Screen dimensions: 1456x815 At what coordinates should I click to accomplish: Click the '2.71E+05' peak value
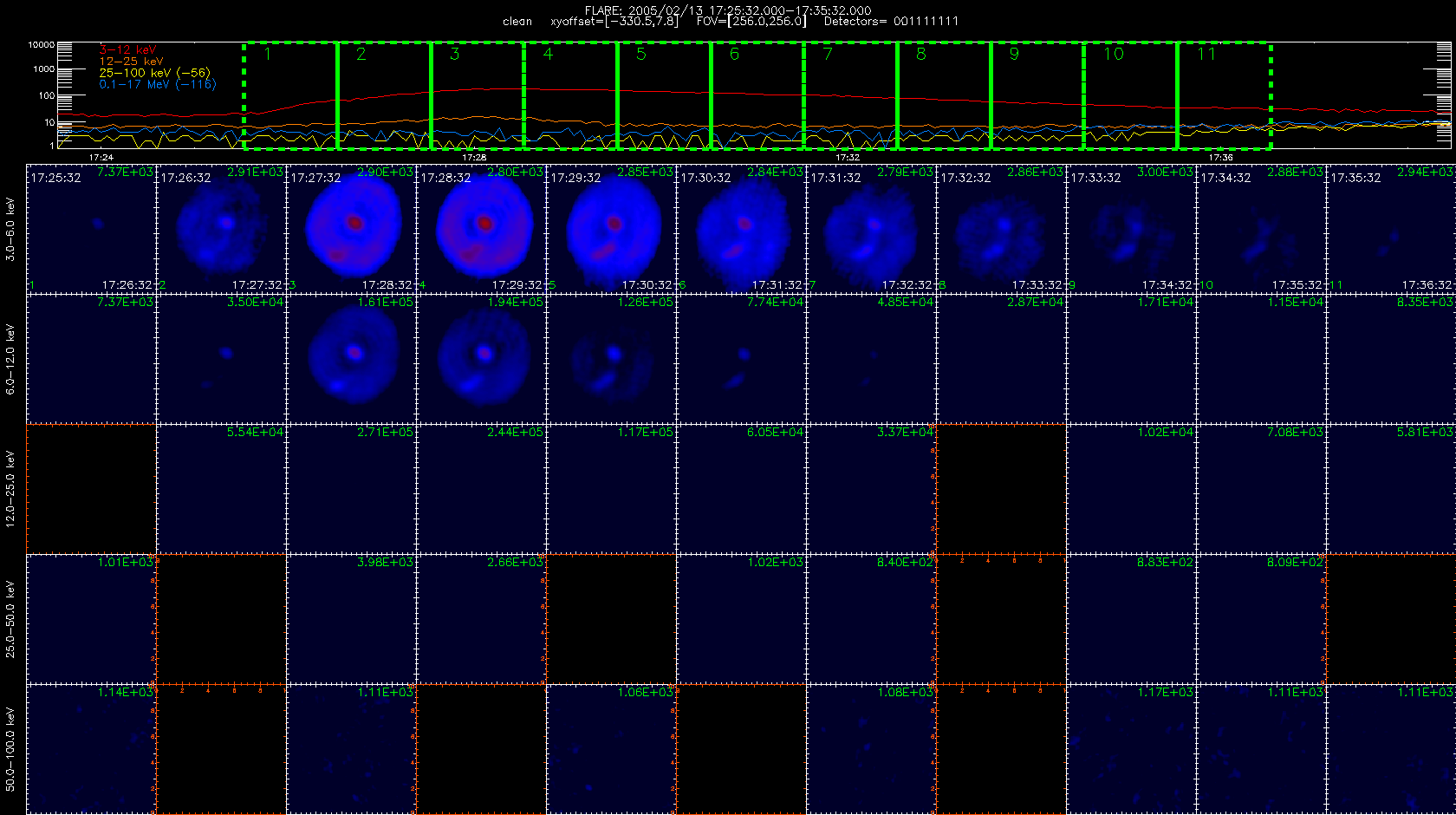click(x=385, y=433)
